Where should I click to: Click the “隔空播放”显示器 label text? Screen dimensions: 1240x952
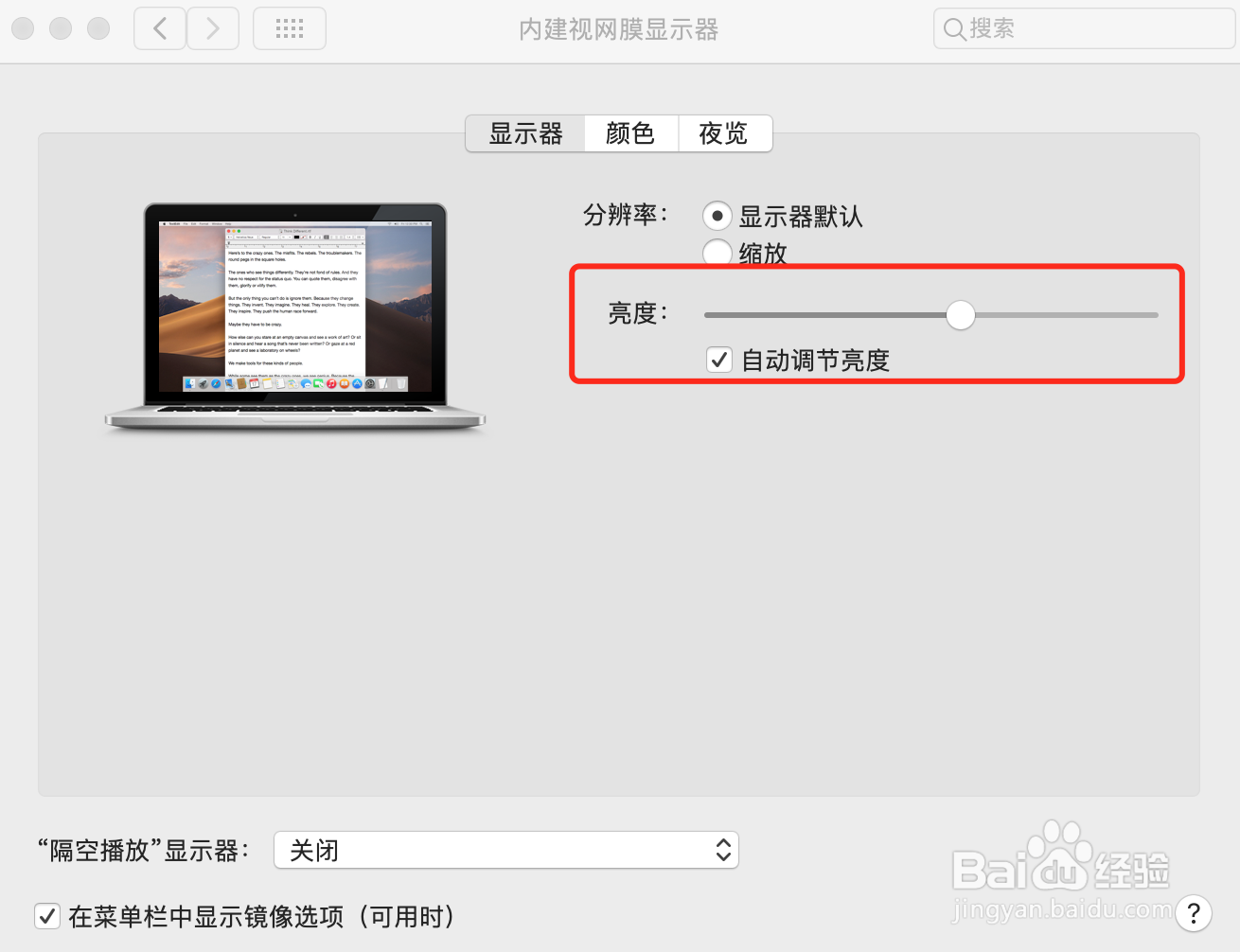[143, 850]
